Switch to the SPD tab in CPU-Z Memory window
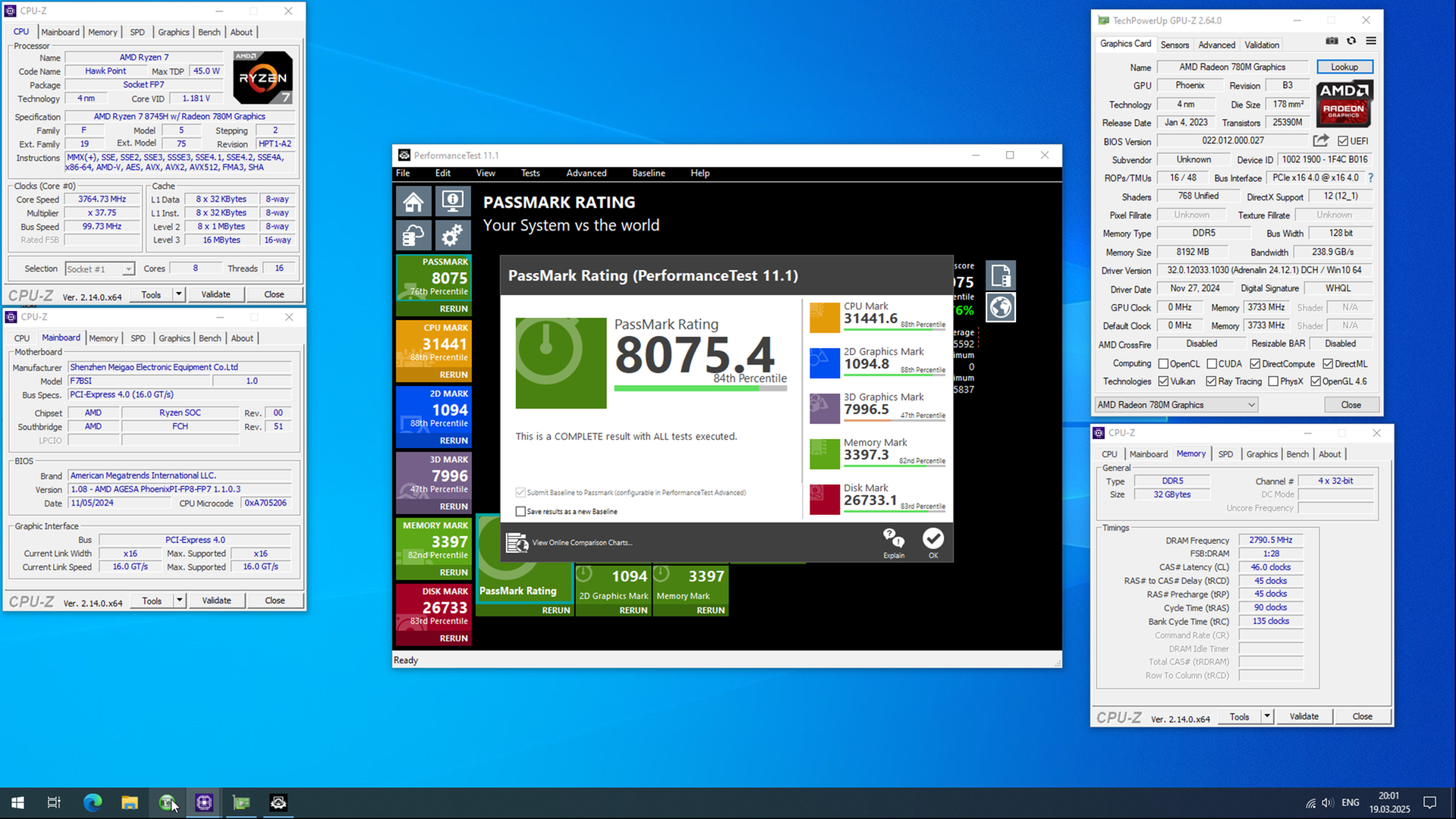Viewport: 1456px width, 819px height. pyautogui.click(x=1225, y=454)
